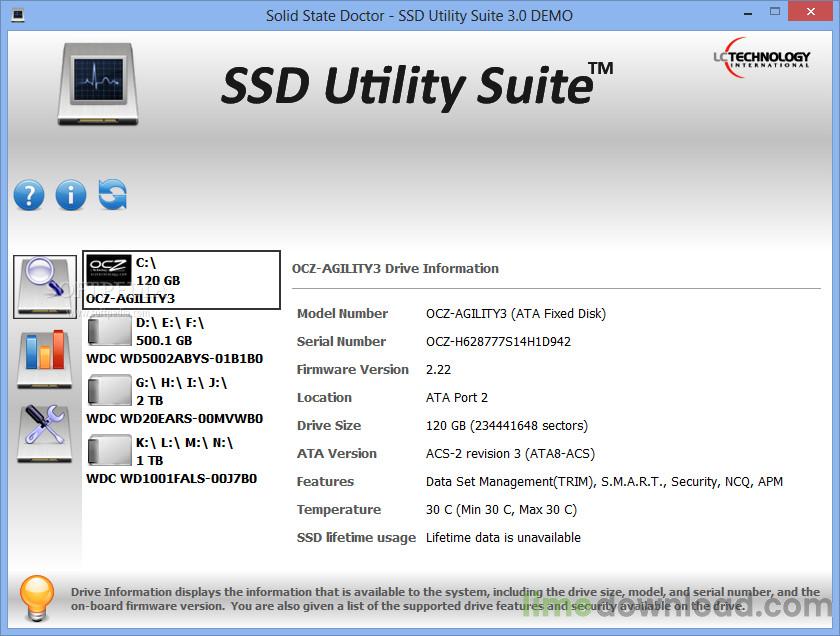The height and width of the screenshot is (636, 840).
Task: Click the temperature value 30 C
Action: tap(501, 510)
